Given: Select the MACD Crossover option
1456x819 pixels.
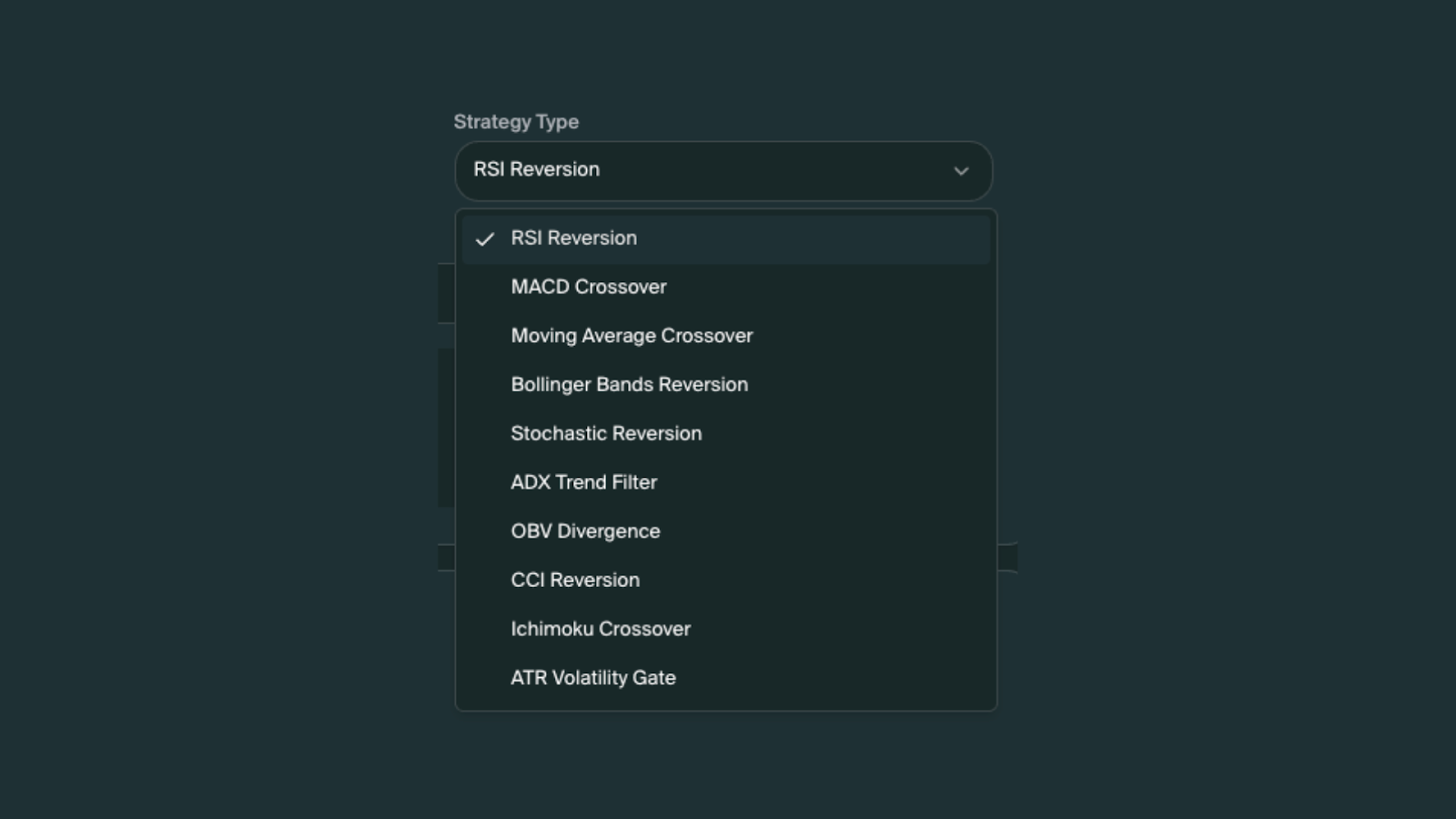Looking at the screenshot, I should (x=726, y=288).
